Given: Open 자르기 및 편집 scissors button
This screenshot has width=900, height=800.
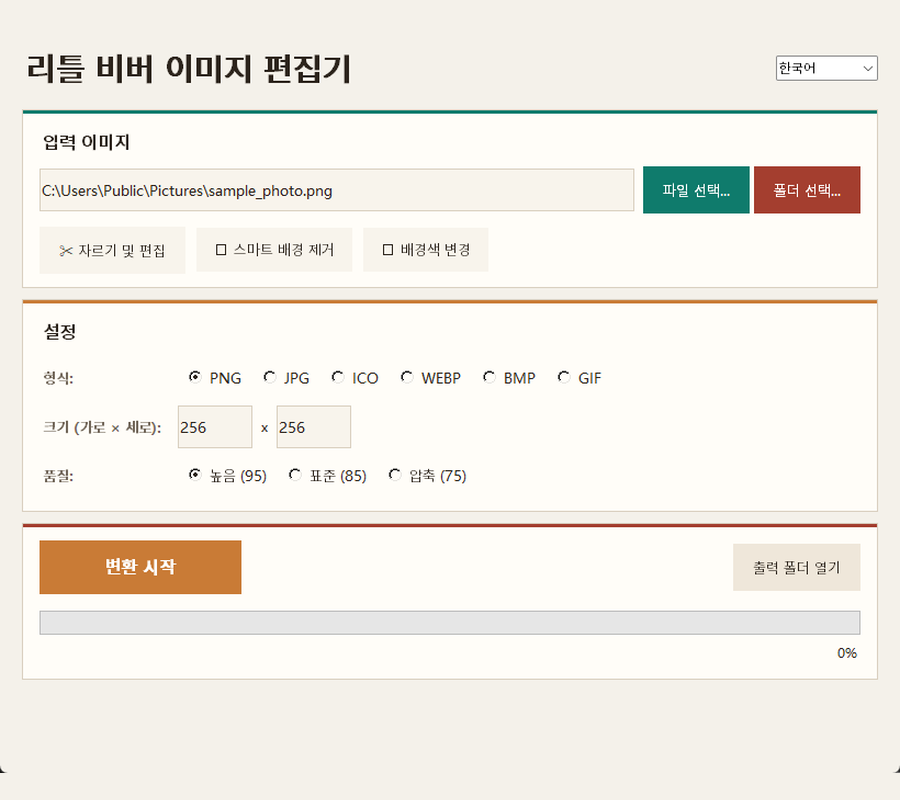Looking at the screenshot, I should tap(112, 250).
